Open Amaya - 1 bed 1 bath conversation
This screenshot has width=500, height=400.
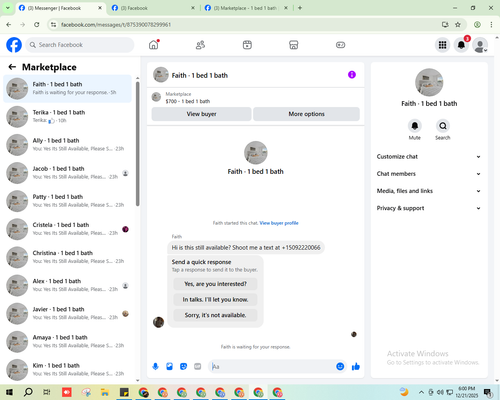click(x=68, y=342)
